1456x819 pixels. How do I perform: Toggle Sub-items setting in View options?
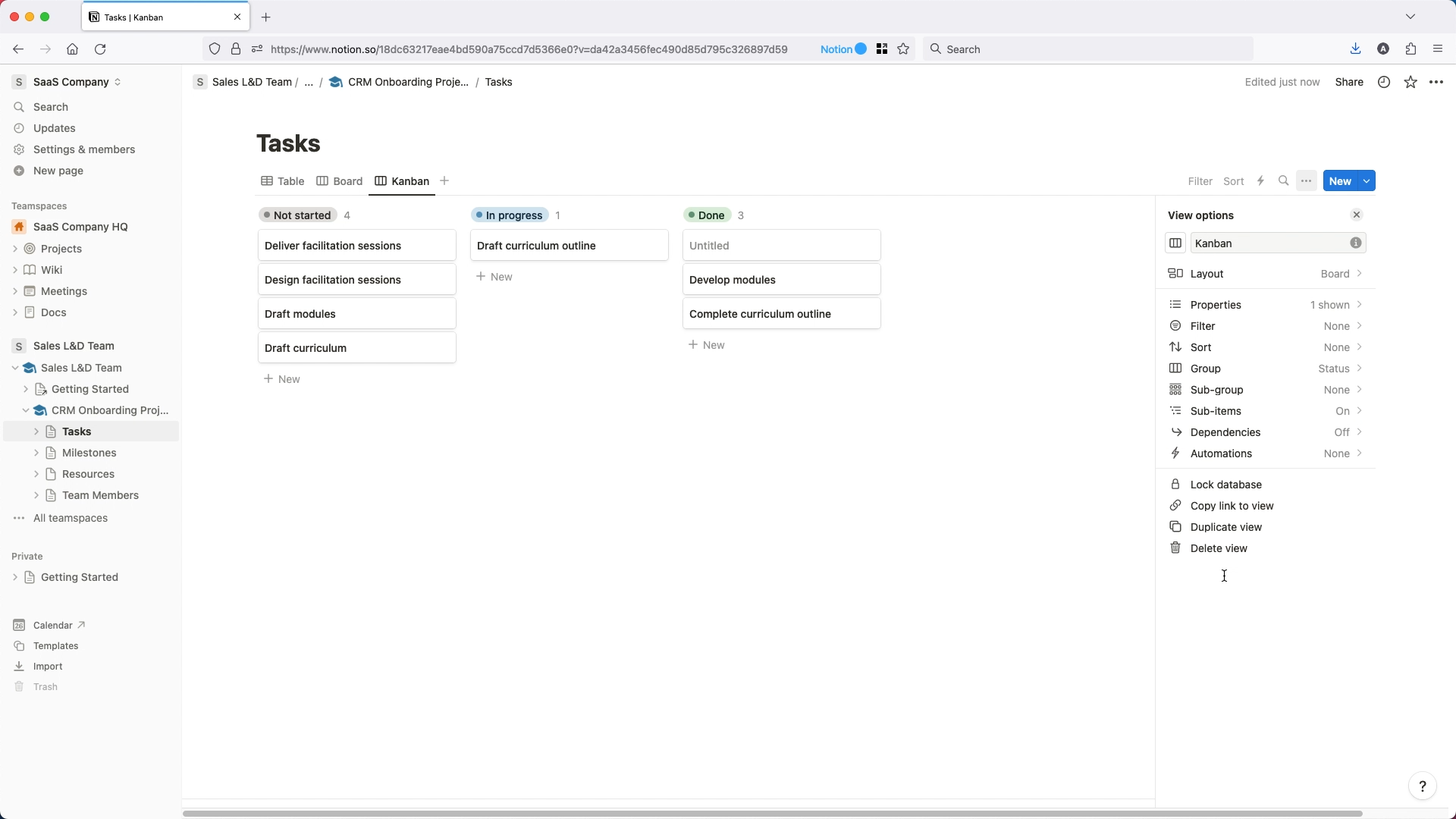click(1265, 411)
